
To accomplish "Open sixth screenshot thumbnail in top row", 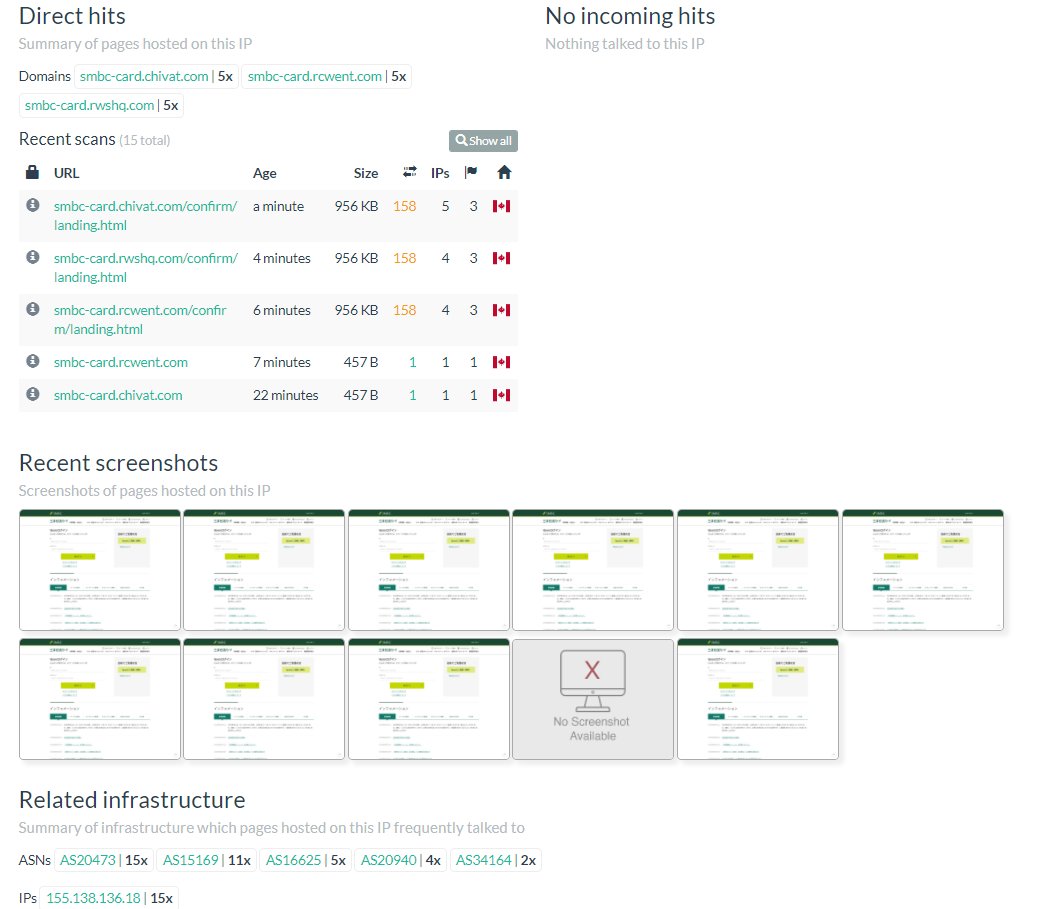I will pyautogui.click(x=923, y=570).
